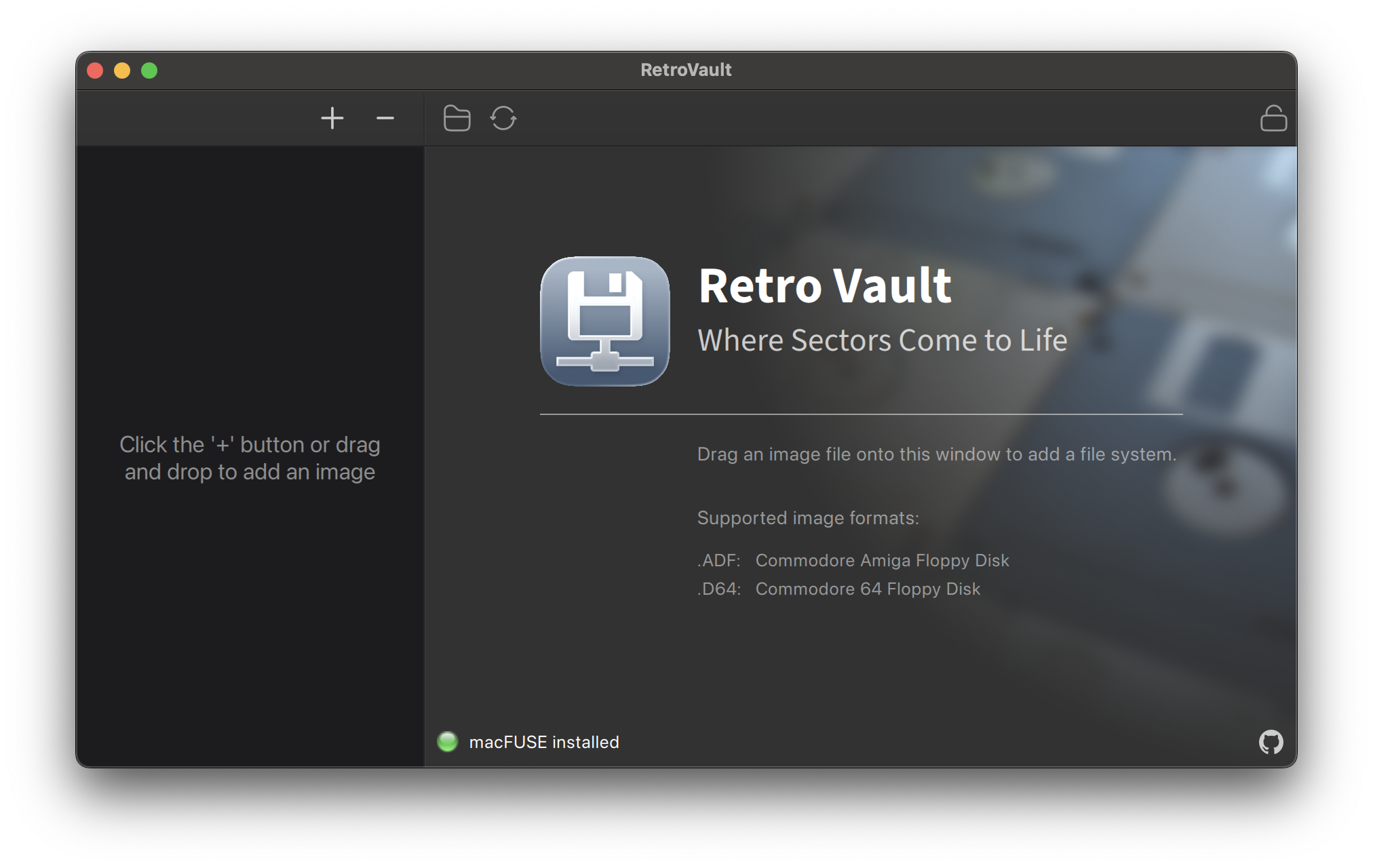
Task: Click the .ADF Commodore Amiga Floppy Disk line
Action: 853,561
